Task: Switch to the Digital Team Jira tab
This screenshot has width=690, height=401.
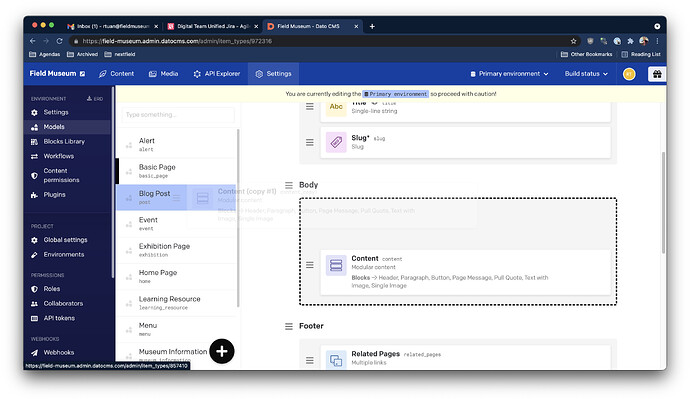Action: click(213, 26)
